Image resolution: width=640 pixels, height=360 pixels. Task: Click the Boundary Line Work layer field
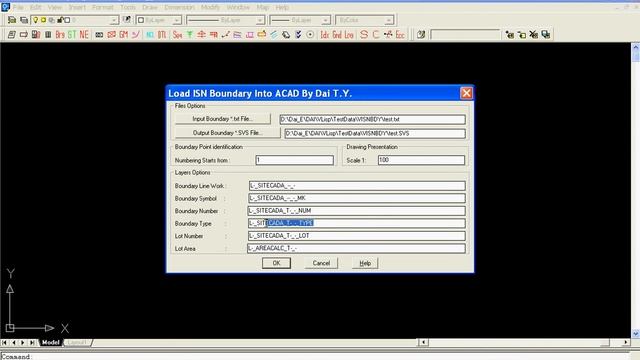coord(357,186)
